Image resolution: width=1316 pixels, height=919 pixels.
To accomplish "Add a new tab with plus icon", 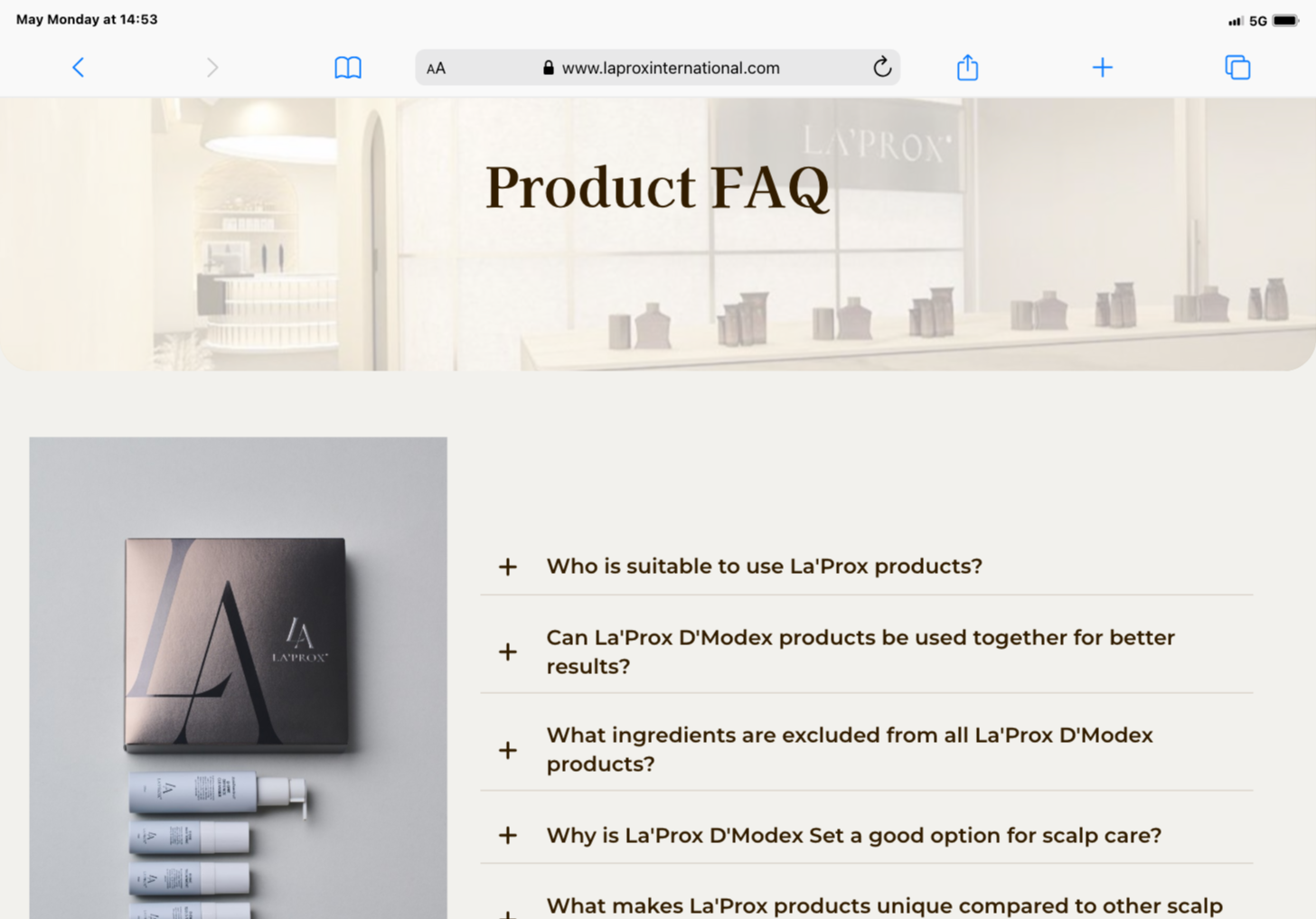I will coord(1102,68).
